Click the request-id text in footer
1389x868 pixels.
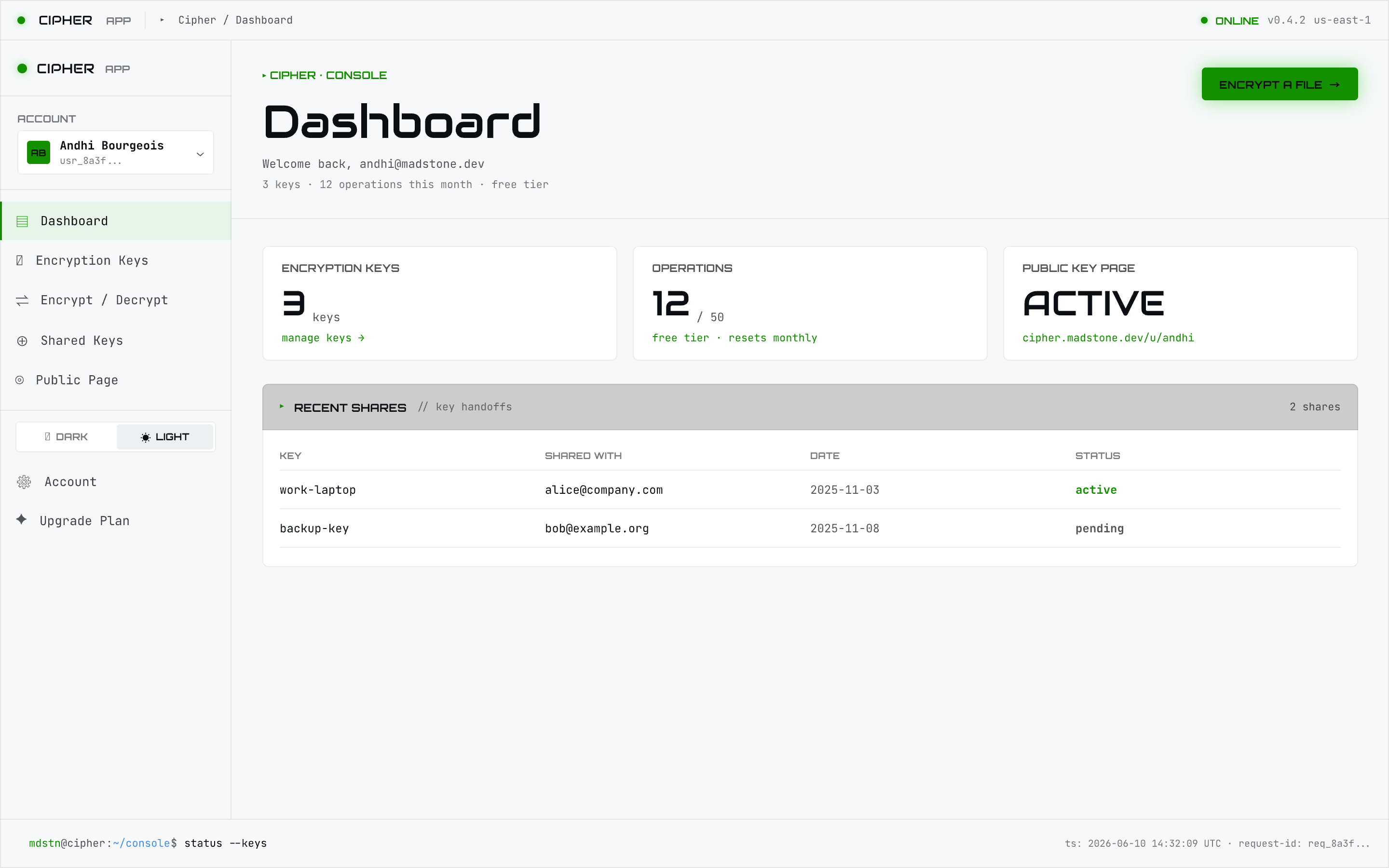coord(1304,843)
